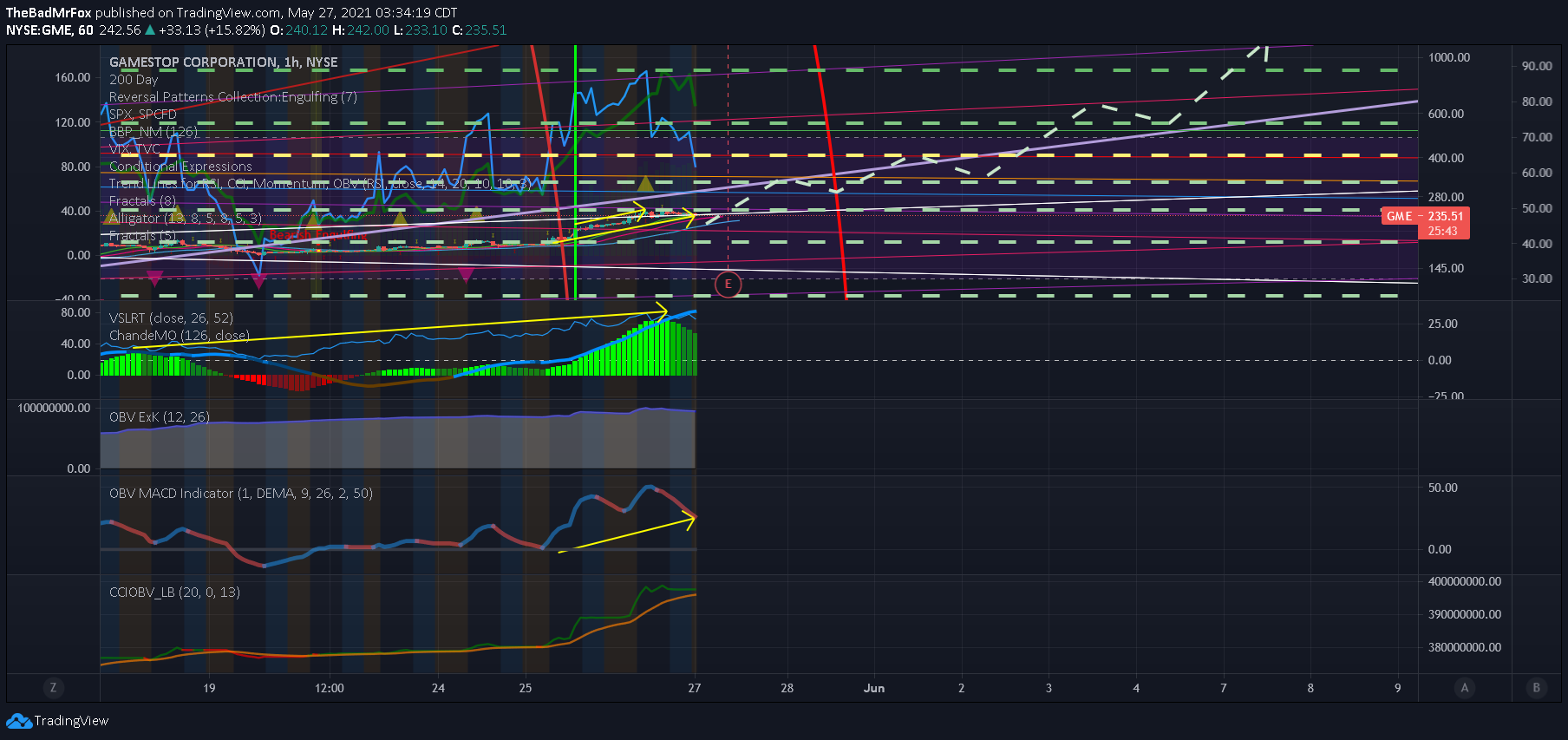Click the NYSE:GME, 60 symbol text
The image size is (1568, 740).
(49, 30)
